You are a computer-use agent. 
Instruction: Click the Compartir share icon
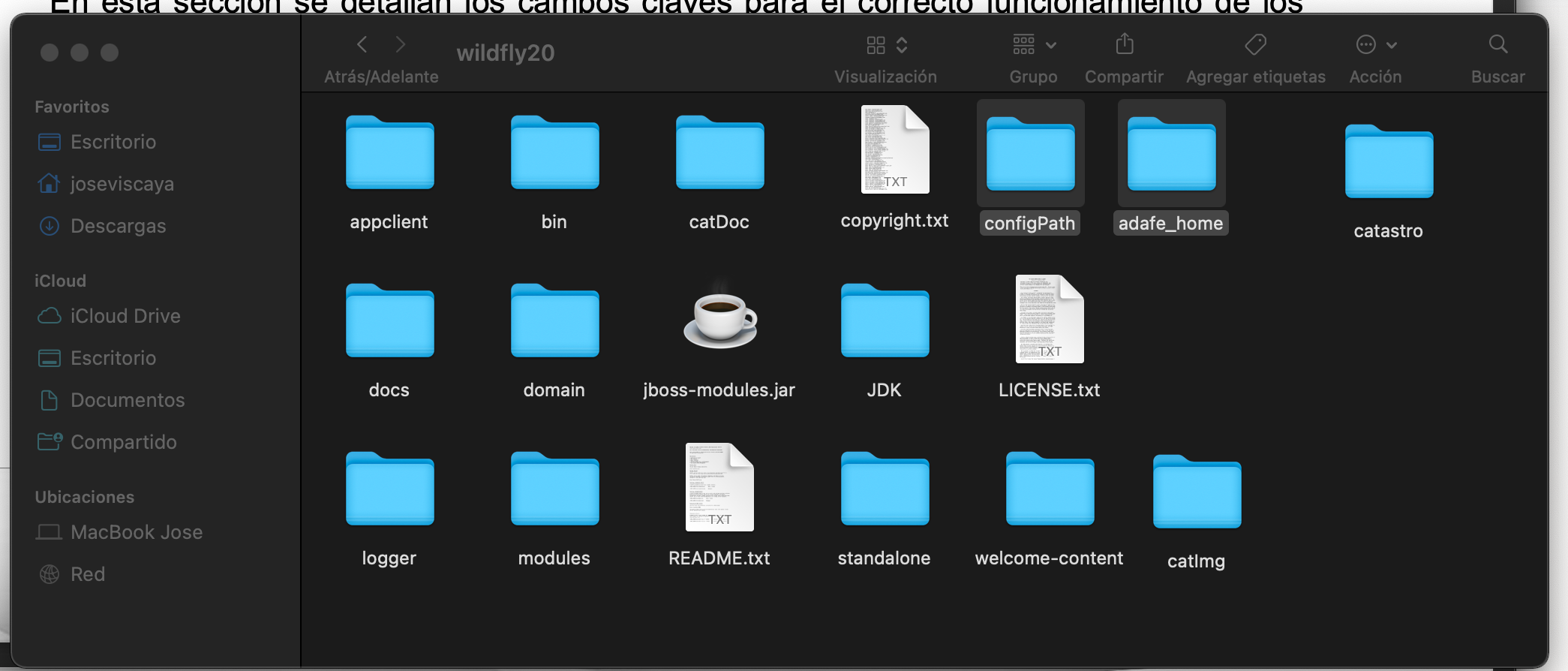[x=1124, y=44]
